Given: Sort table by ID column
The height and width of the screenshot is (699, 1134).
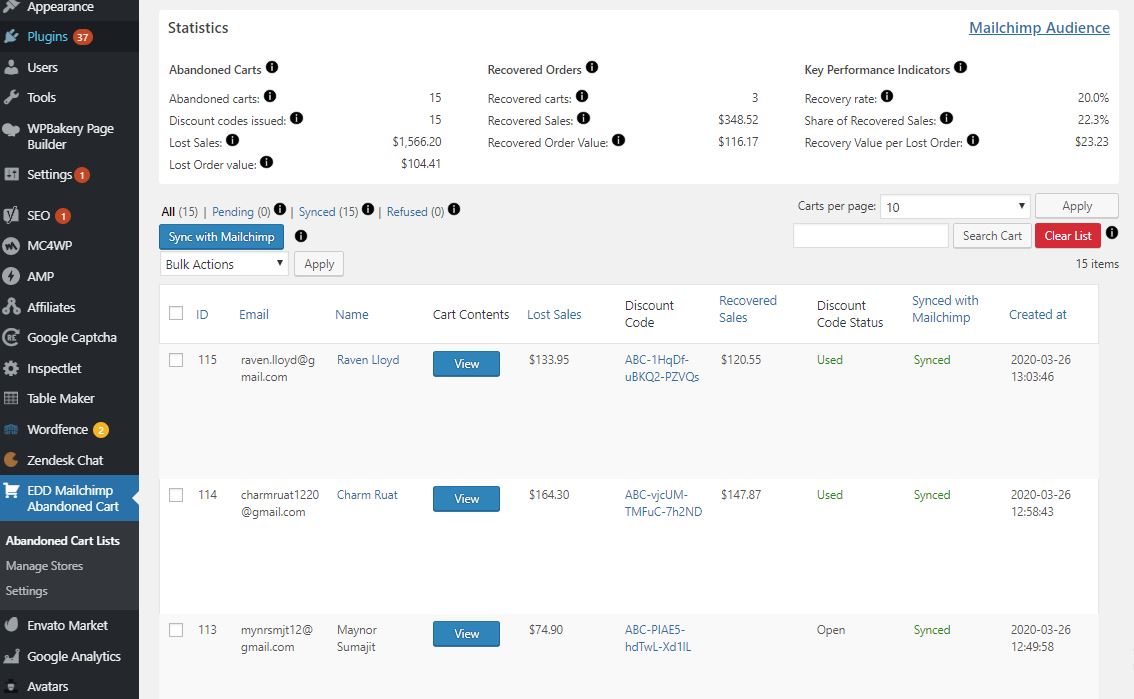Looking at the screenshot, I should click(x=202, y=314).
